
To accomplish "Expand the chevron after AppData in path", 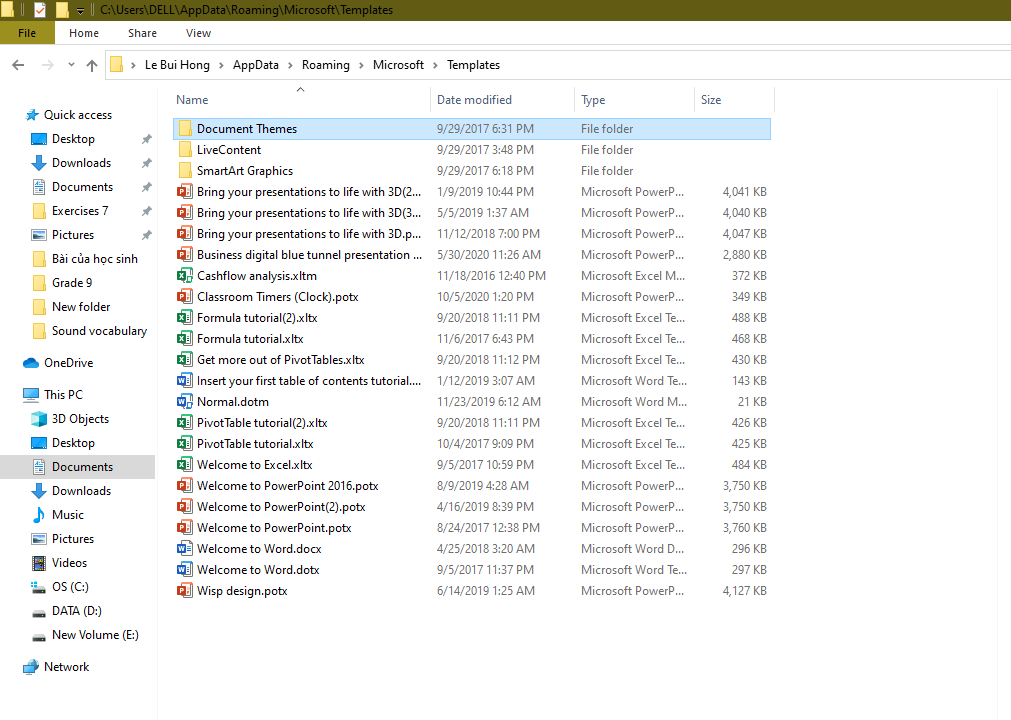I will click(290, 65).
